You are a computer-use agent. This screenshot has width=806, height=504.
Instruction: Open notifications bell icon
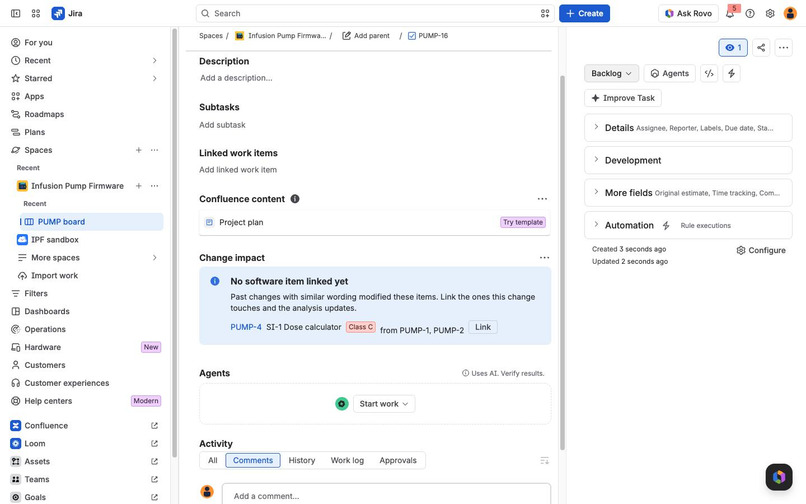730,13
